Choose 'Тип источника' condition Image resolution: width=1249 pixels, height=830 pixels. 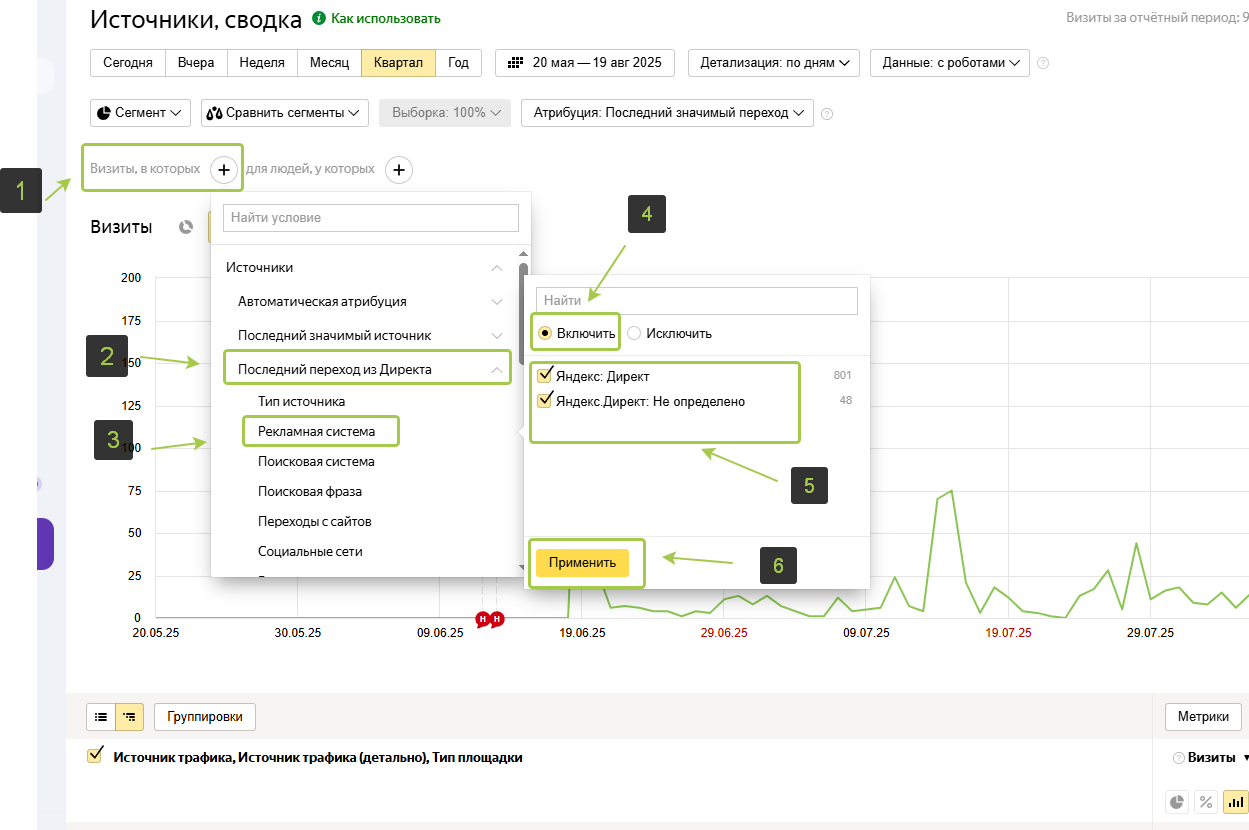[x=302, y=401]
